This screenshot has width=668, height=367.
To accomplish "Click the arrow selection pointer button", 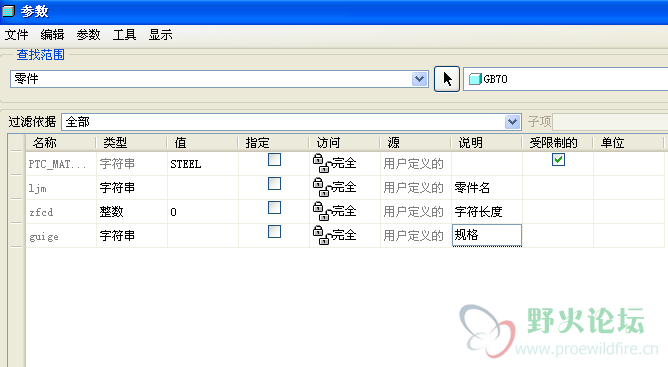I will (x=446, y=79).
